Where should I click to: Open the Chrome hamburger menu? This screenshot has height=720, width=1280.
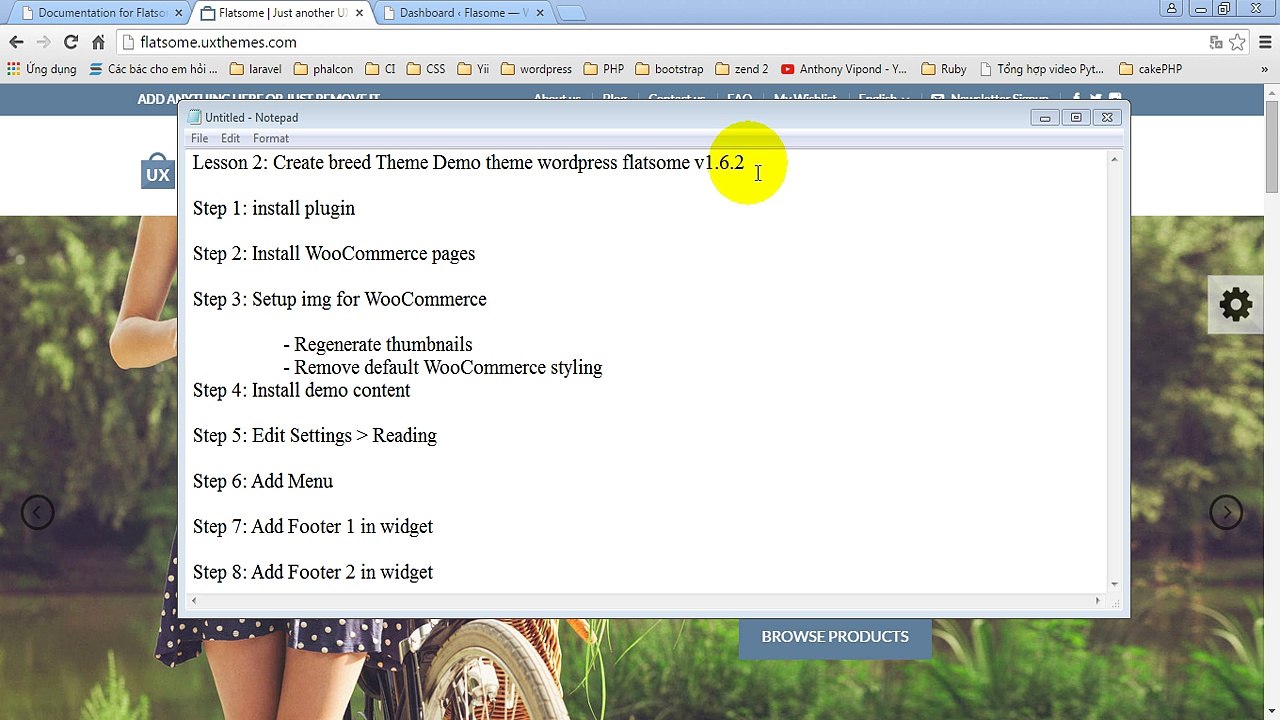click(x=1263, y=42)
